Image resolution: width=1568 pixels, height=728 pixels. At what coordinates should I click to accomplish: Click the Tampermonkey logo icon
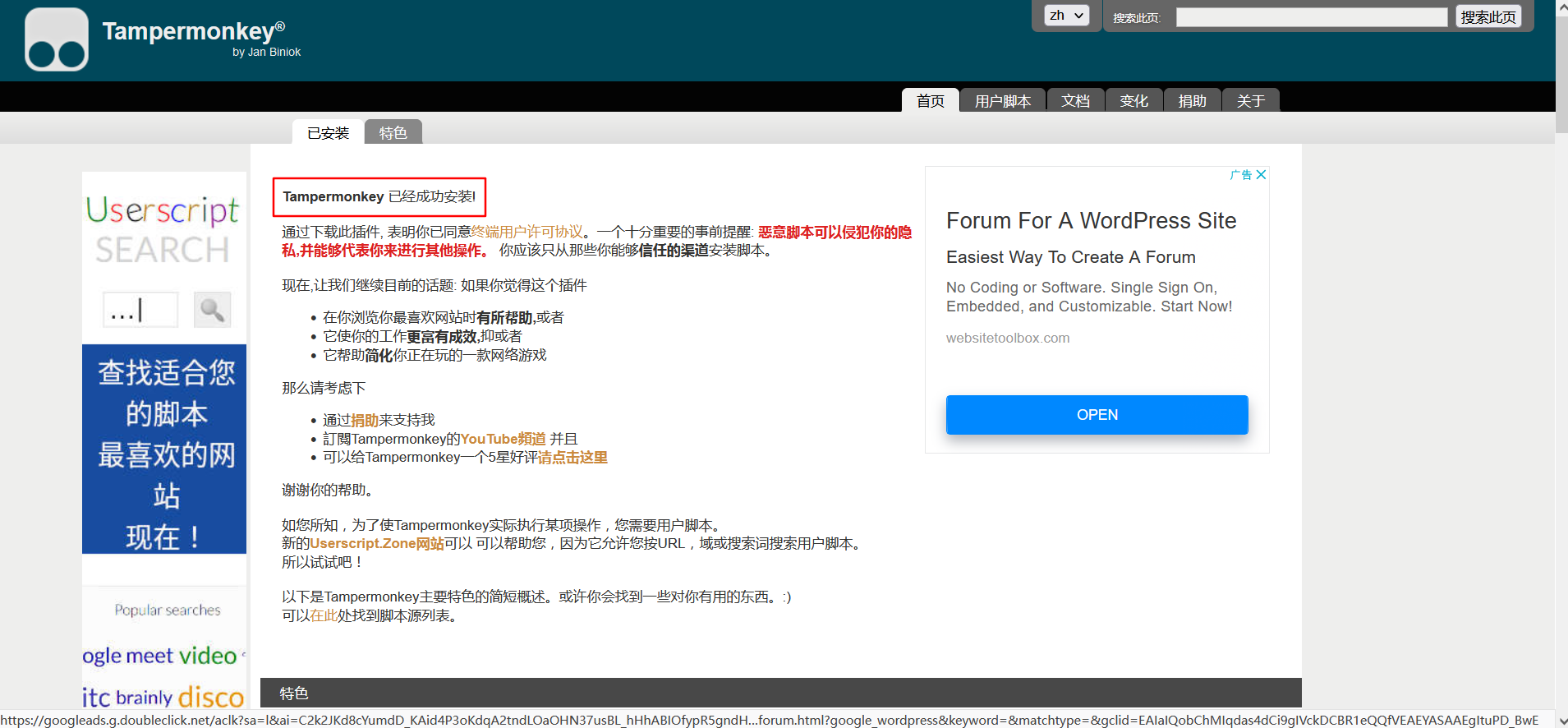coord(57,39)
